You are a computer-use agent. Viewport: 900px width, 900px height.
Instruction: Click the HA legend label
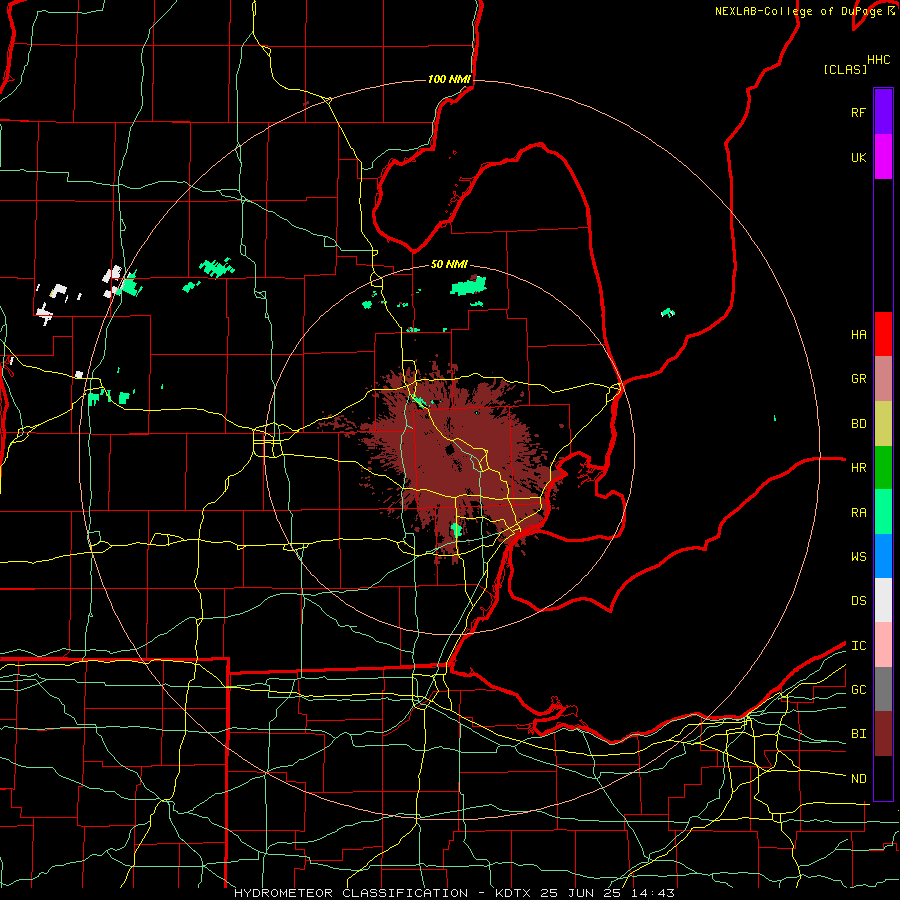pos(858,334)
